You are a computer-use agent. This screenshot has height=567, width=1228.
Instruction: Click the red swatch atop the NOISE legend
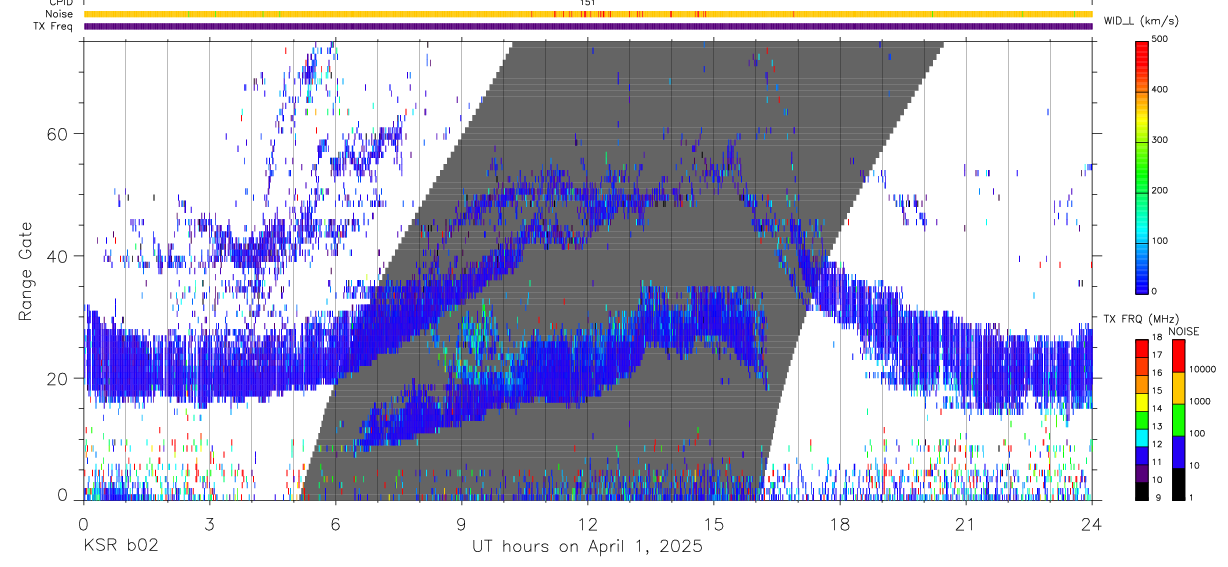coord(1178,356)
